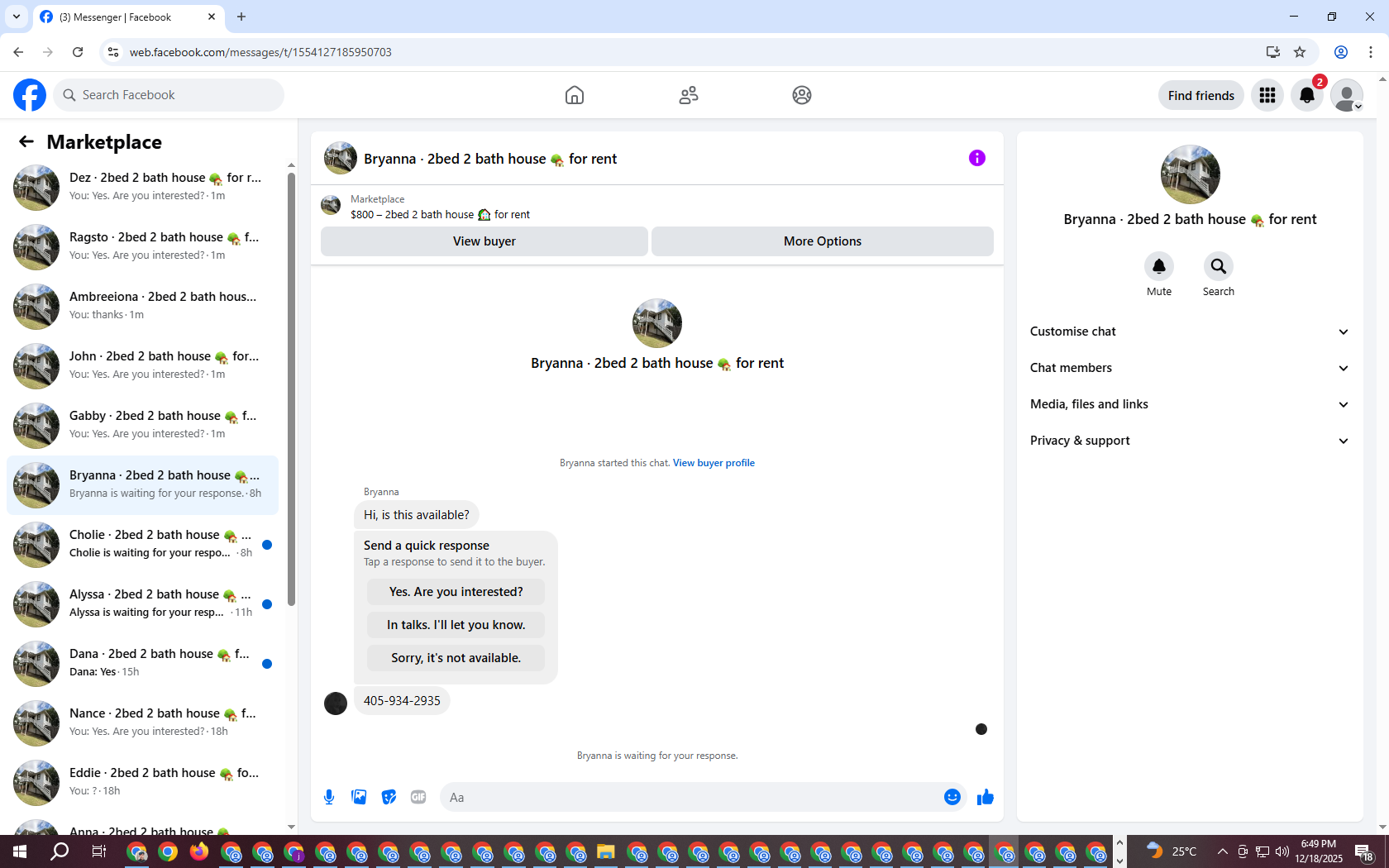The width and height of the screenshot is (1389, 868).
Task: Open the Nance conversation
Action: click(142, 723)
